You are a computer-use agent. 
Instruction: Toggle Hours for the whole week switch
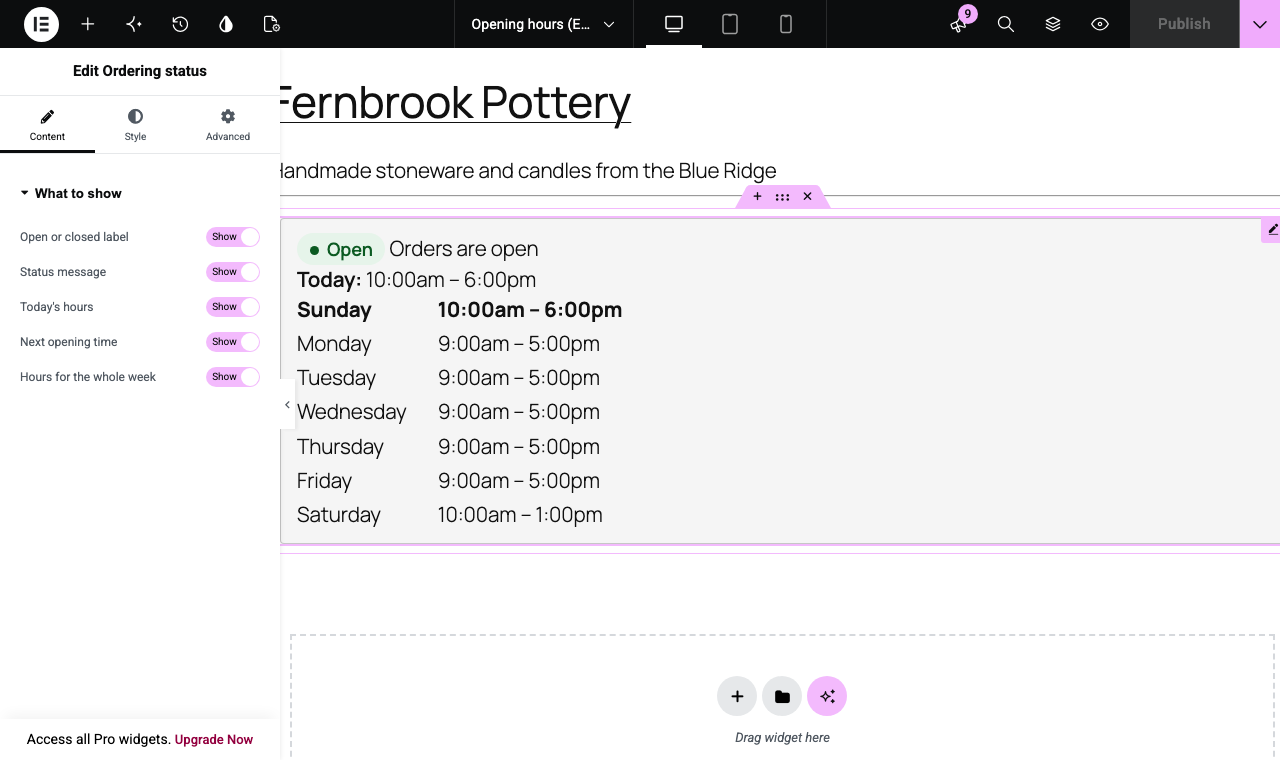(x=233, y=377)
